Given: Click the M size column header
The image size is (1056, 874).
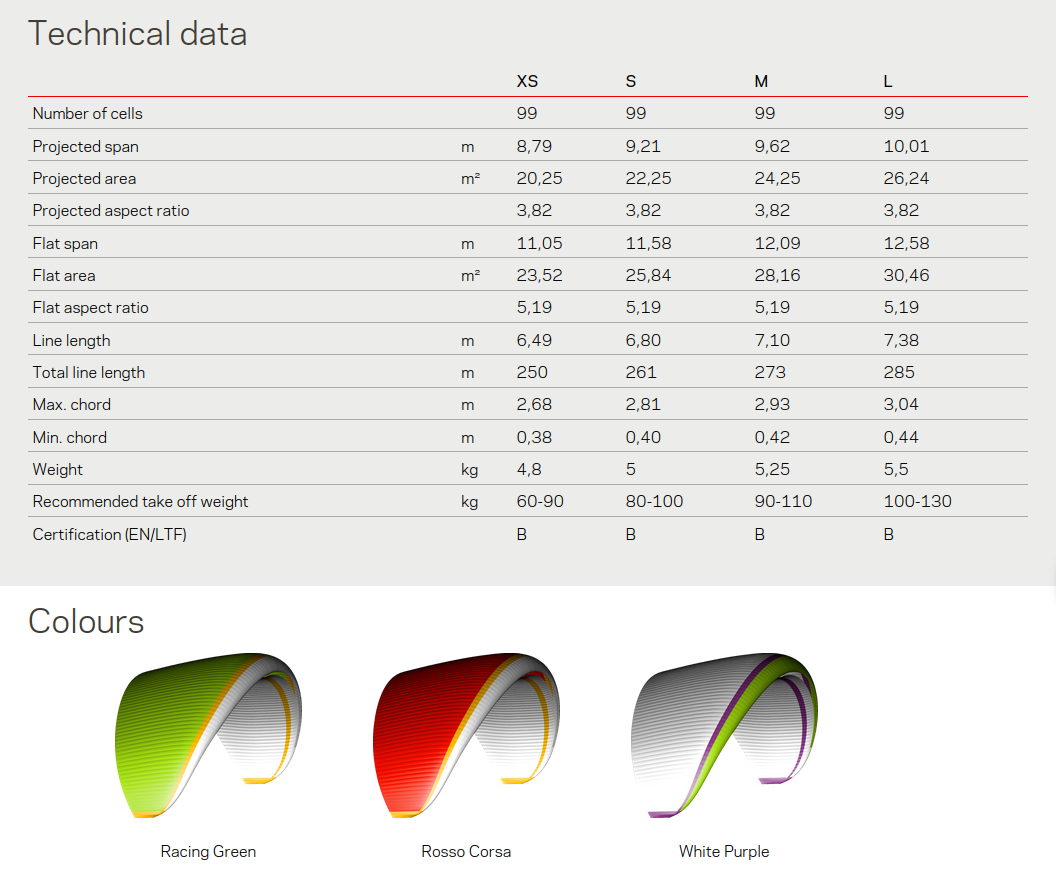Looking at the screenshot, I should [x=761, y=81].
